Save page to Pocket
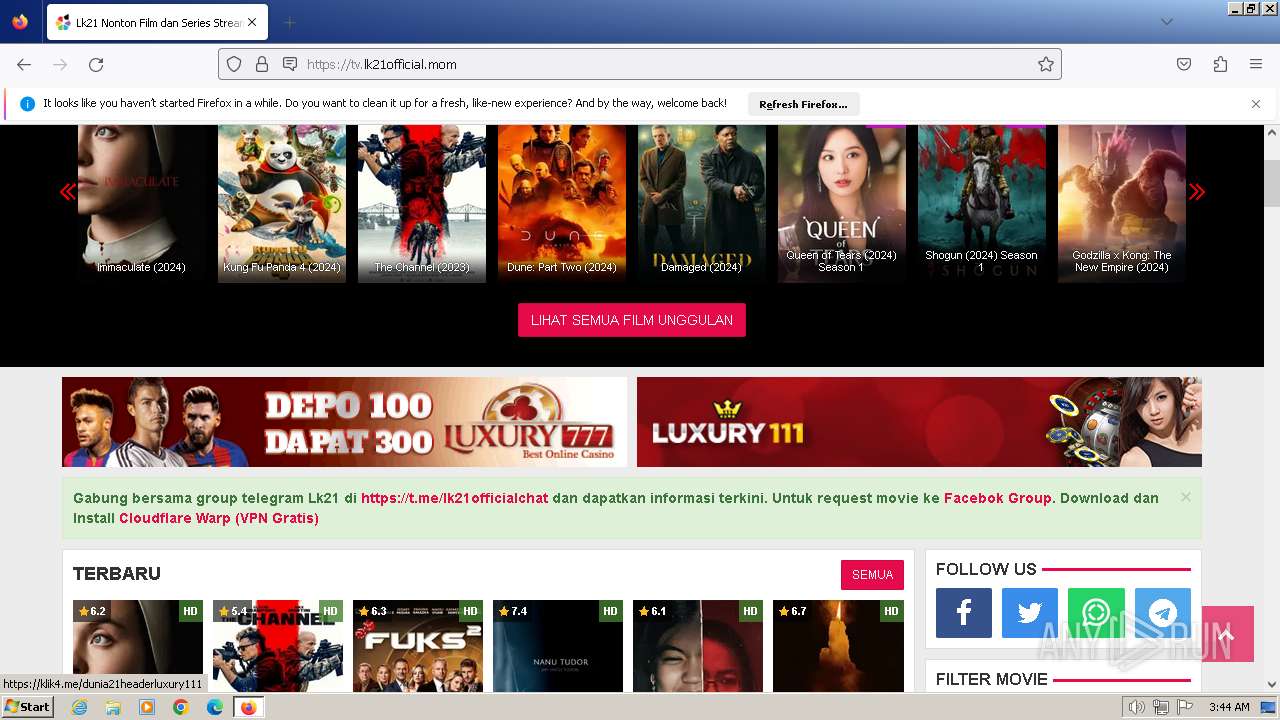Image resolution: width=1280 pixels, height=720 pixels. [x=1184, y=64]
